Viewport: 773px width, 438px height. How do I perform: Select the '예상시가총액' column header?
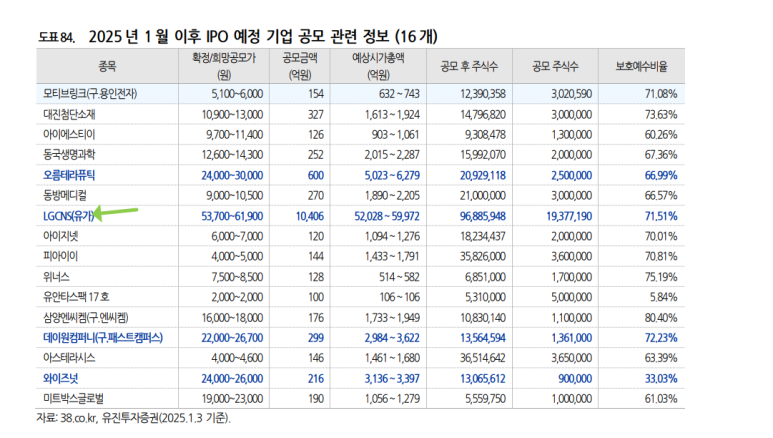378,58
